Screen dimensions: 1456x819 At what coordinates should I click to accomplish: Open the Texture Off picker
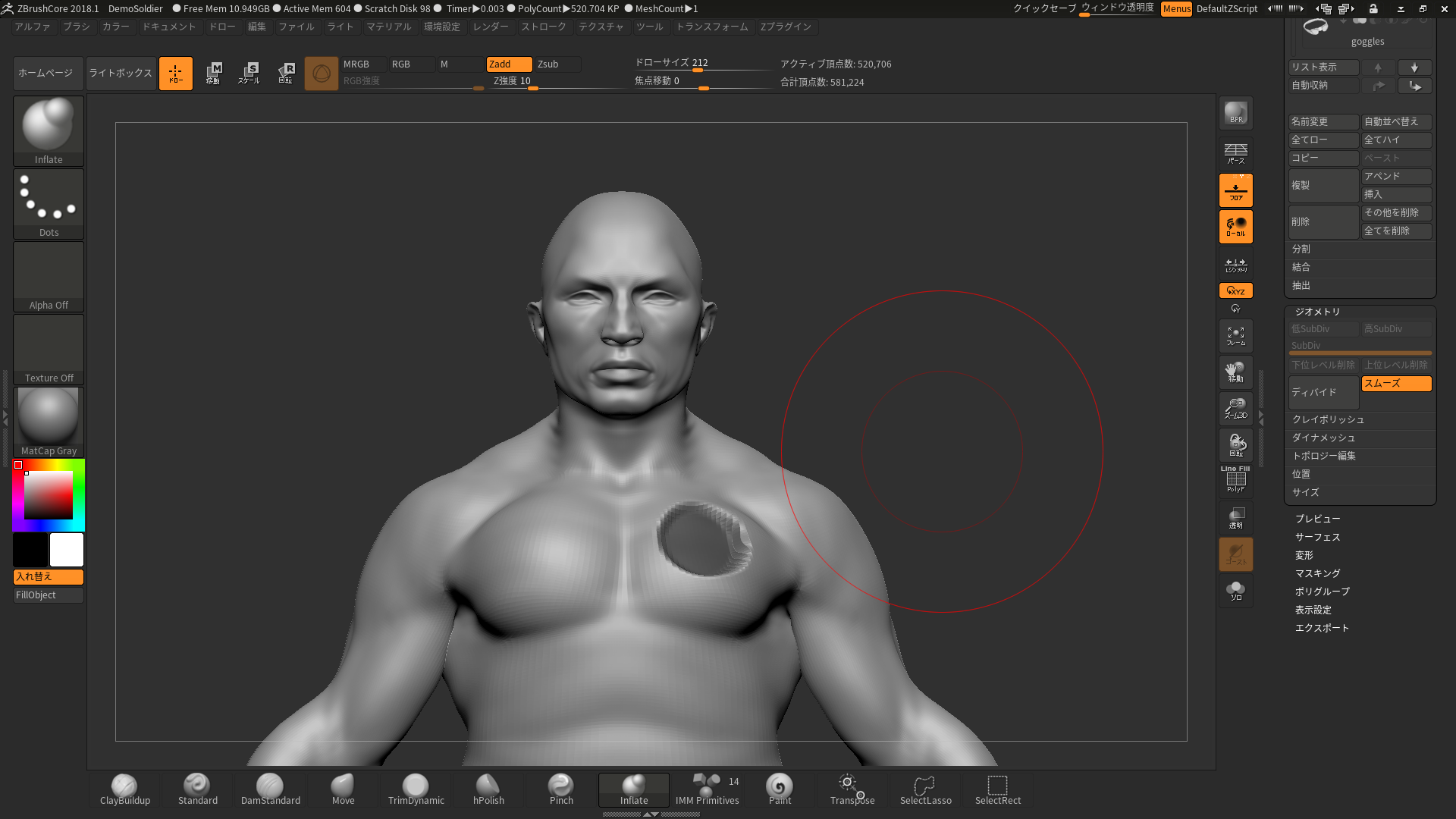pyautogui.click(x=49, y=349)
